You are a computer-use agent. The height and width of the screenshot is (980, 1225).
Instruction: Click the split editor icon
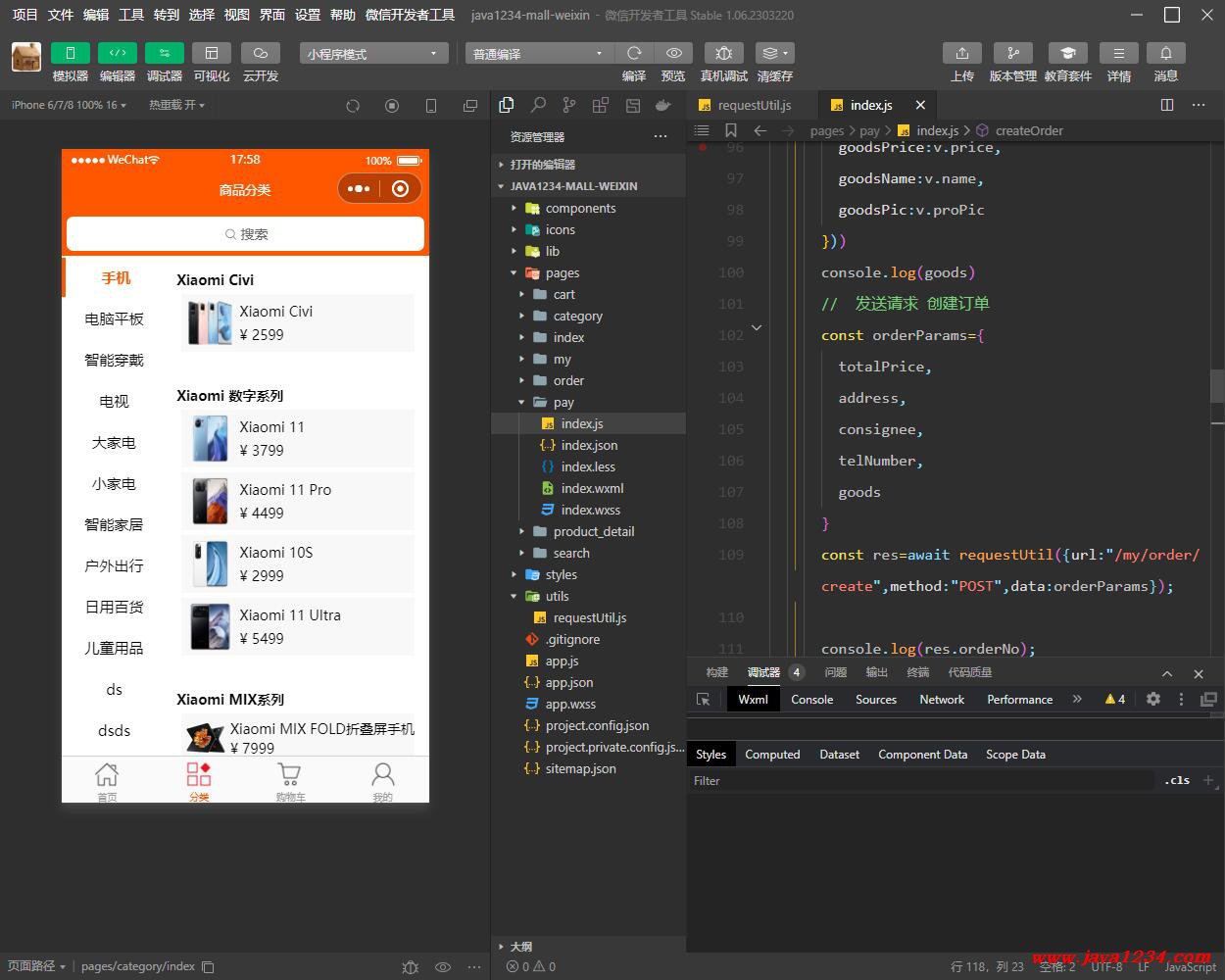click(1167, 105)
